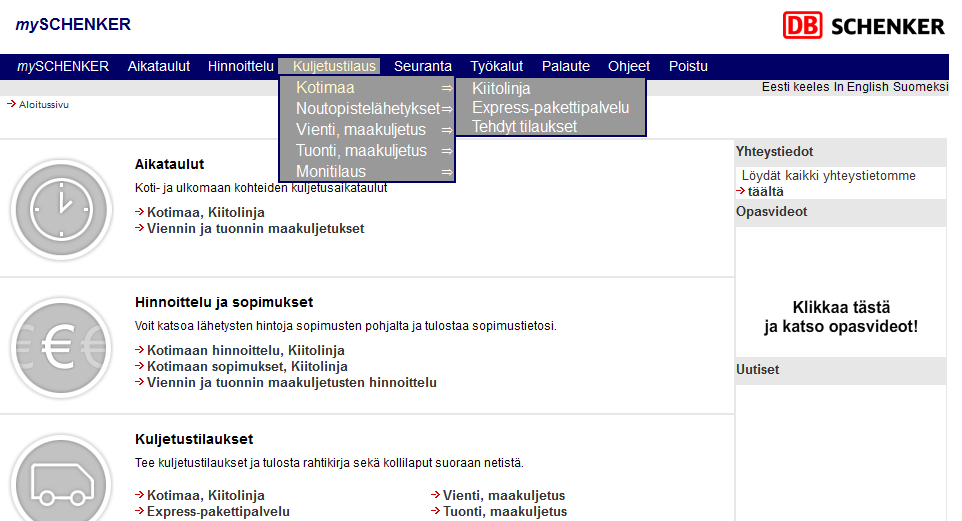Open Kotimaa, Kiitolinja under Kuljetustilaukset
The width and height of the screenshot is (962, 521).
206,495
